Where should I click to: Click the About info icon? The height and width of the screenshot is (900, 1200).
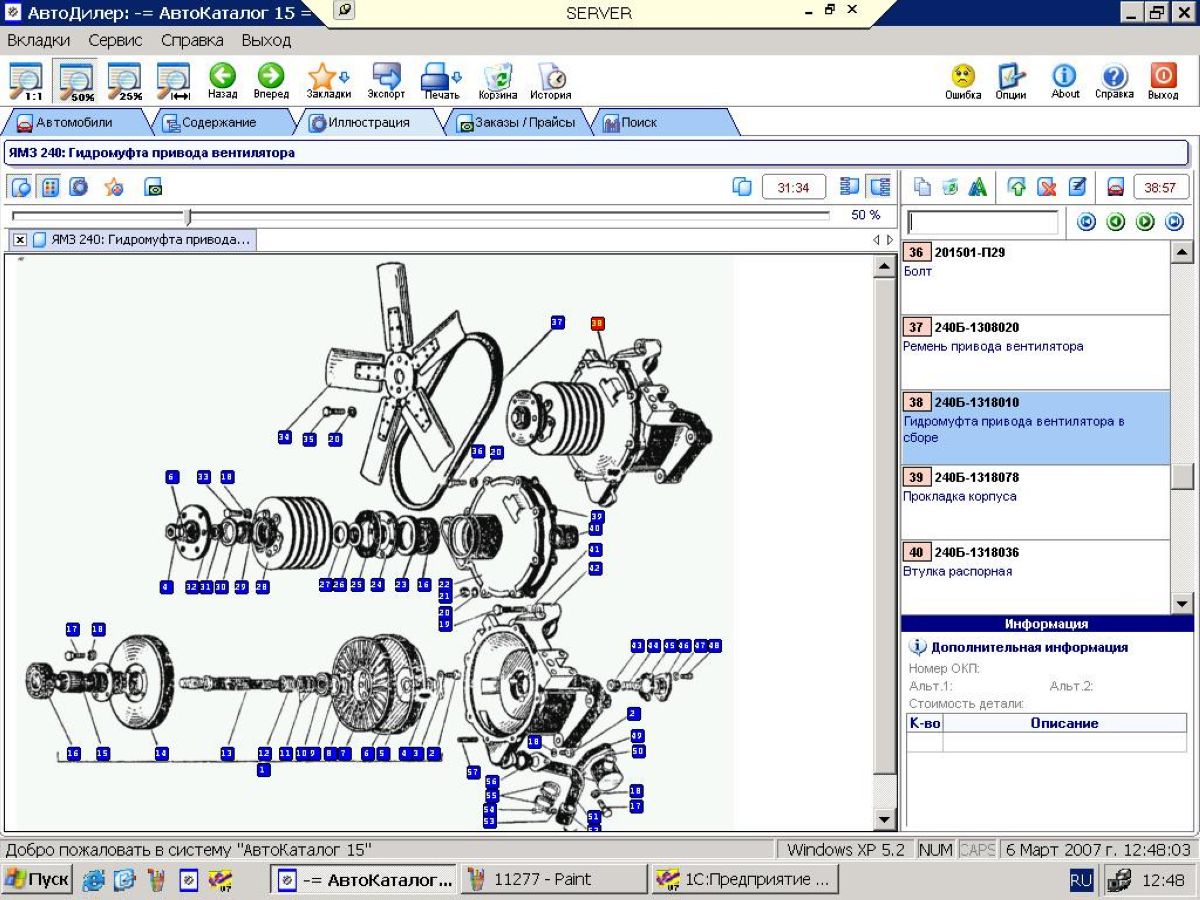point(1065,77)
